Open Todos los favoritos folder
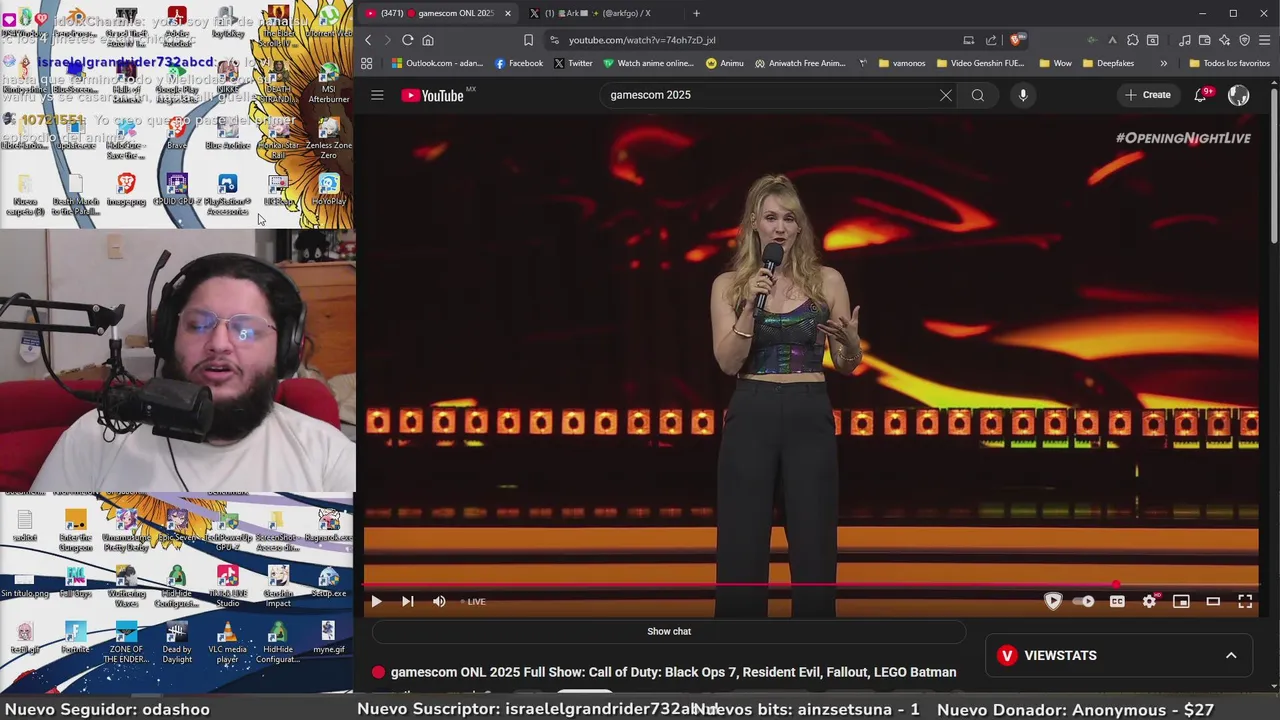 click(1229, 63)
